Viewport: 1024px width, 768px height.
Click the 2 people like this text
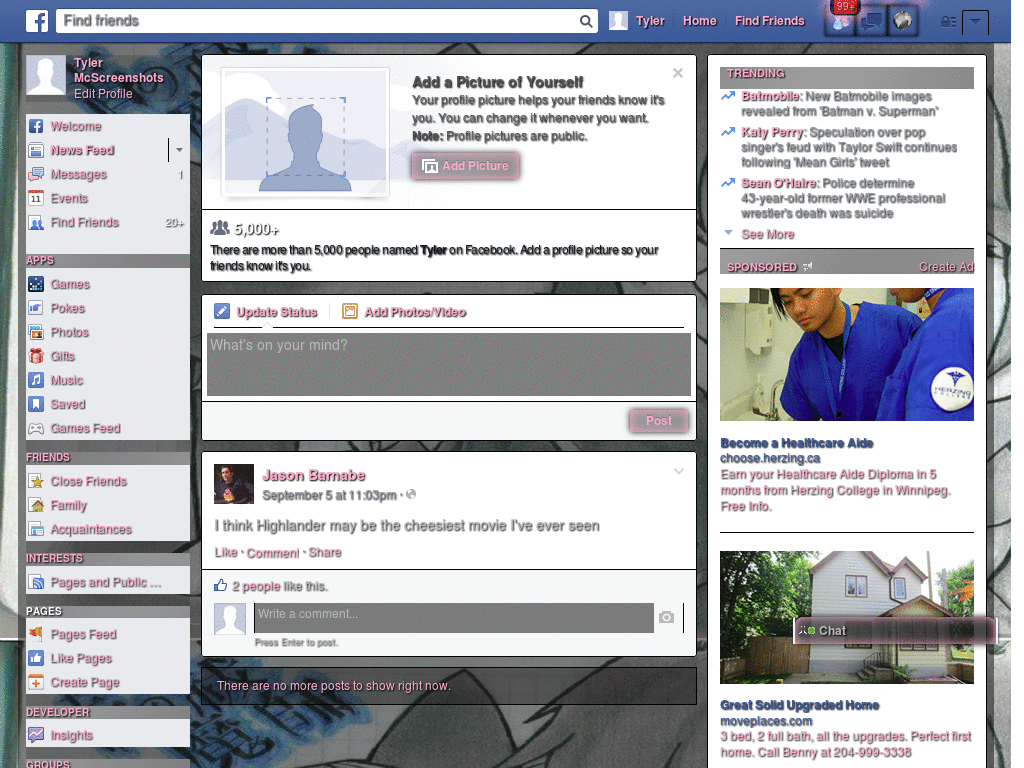tap(280, 586)
